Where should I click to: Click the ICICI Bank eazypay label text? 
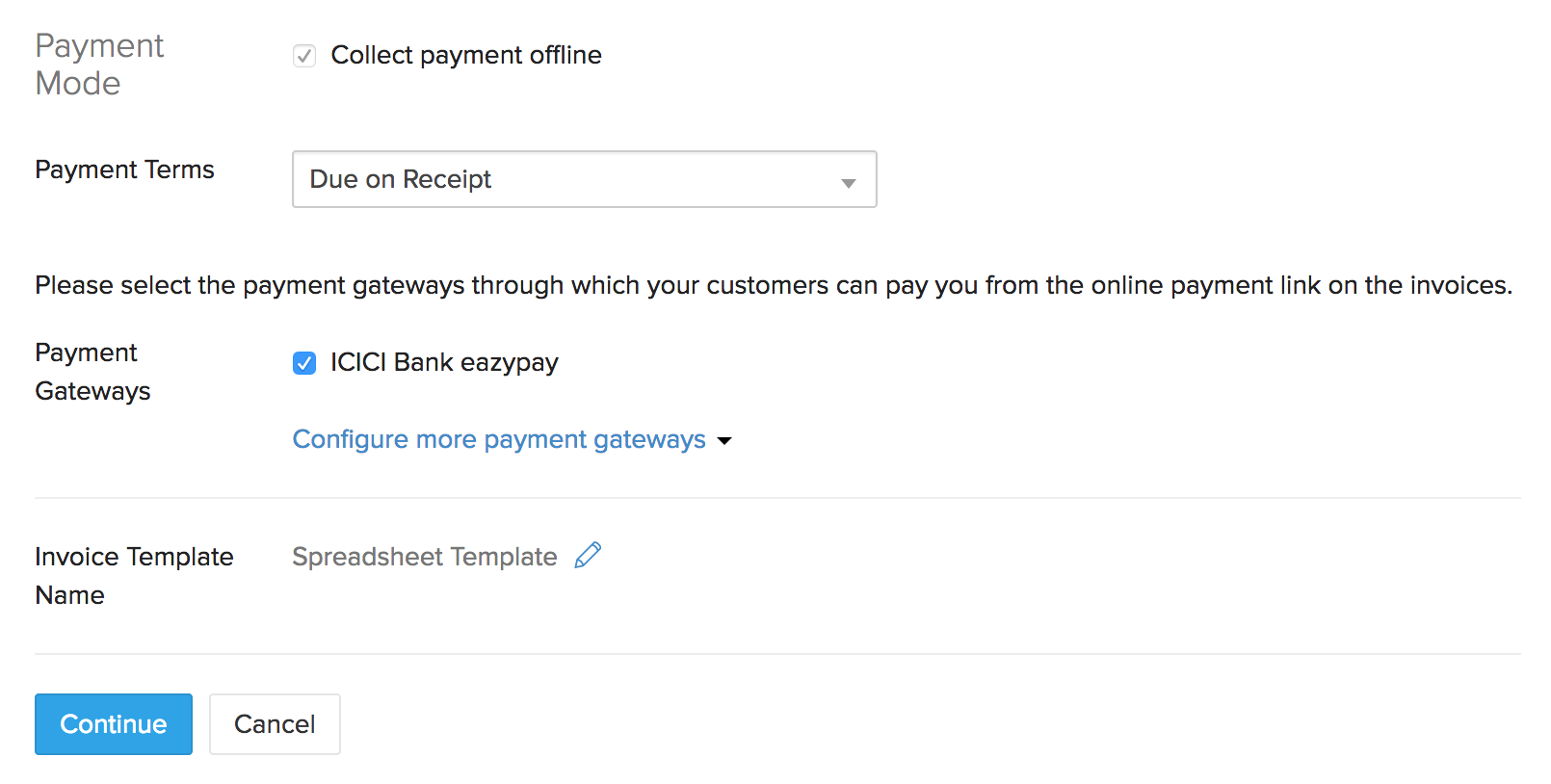tap(444, 362)
